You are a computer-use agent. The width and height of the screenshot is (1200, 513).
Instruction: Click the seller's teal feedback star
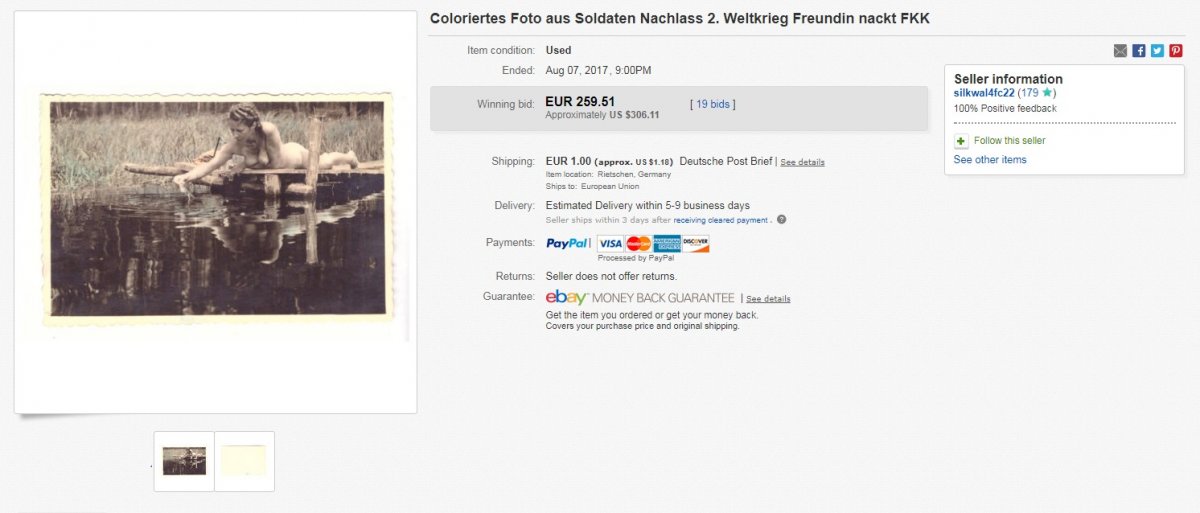(1047, 93)
